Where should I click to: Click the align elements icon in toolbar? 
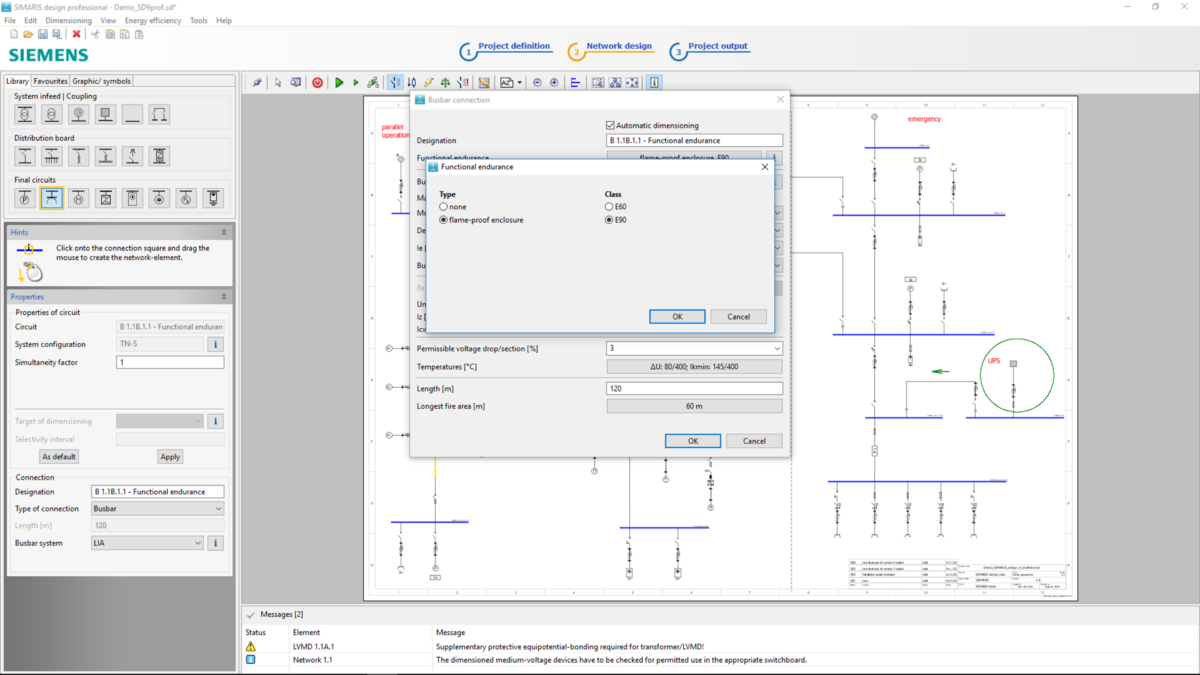click(575, 83)
